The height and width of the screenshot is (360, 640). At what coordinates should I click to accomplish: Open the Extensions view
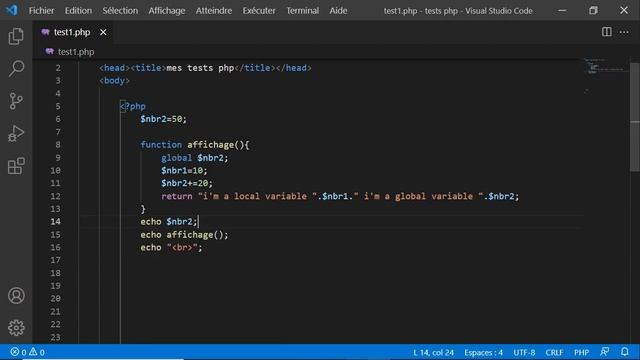(x=16, y=166)
